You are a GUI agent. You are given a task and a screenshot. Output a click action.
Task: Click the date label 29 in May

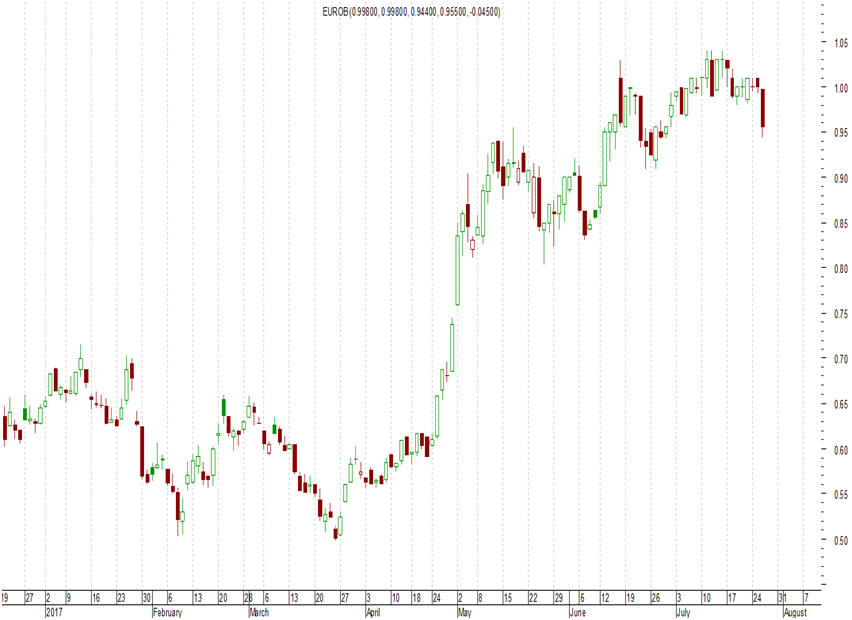(x=559, y=598)
